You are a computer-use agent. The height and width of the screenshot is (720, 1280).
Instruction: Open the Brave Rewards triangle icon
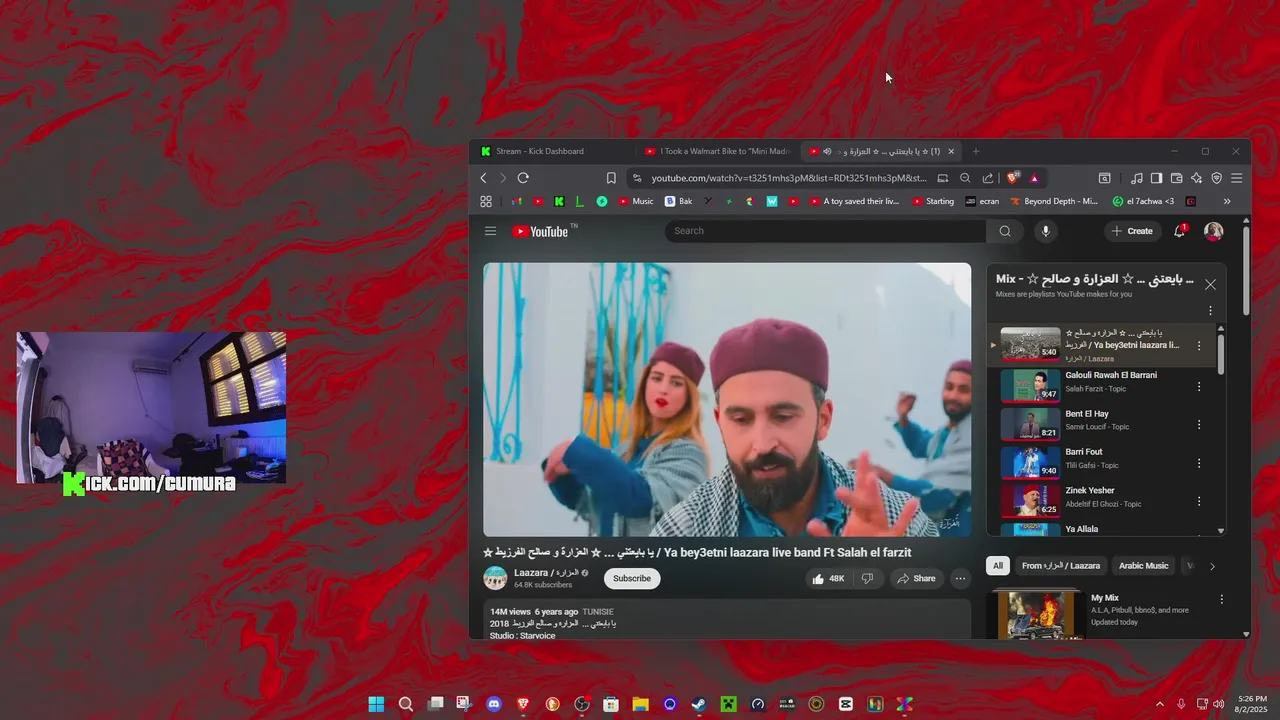click(x=1034, y=178)
